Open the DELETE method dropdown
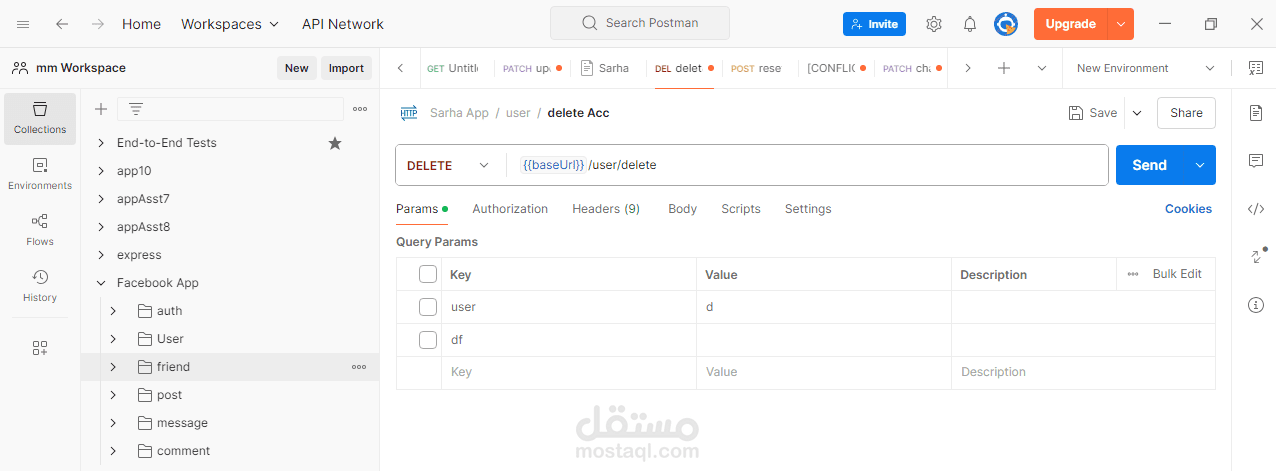Image resolution: width=1276 pixels, height=471 pixels. pyautogui.click(x=450, y=165)
